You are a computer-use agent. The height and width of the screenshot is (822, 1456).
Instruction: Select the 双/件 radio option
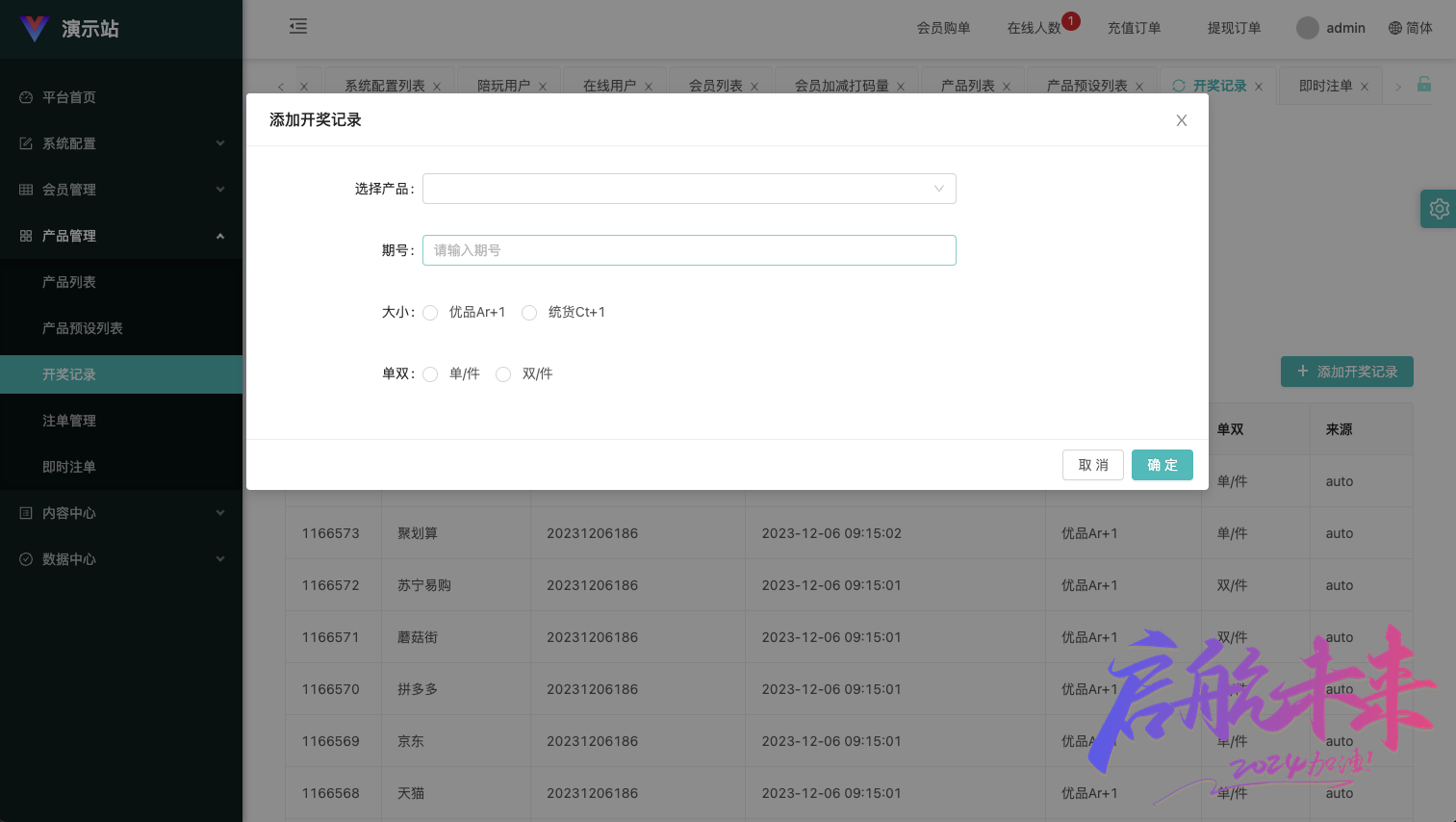[x=503, y=374]
